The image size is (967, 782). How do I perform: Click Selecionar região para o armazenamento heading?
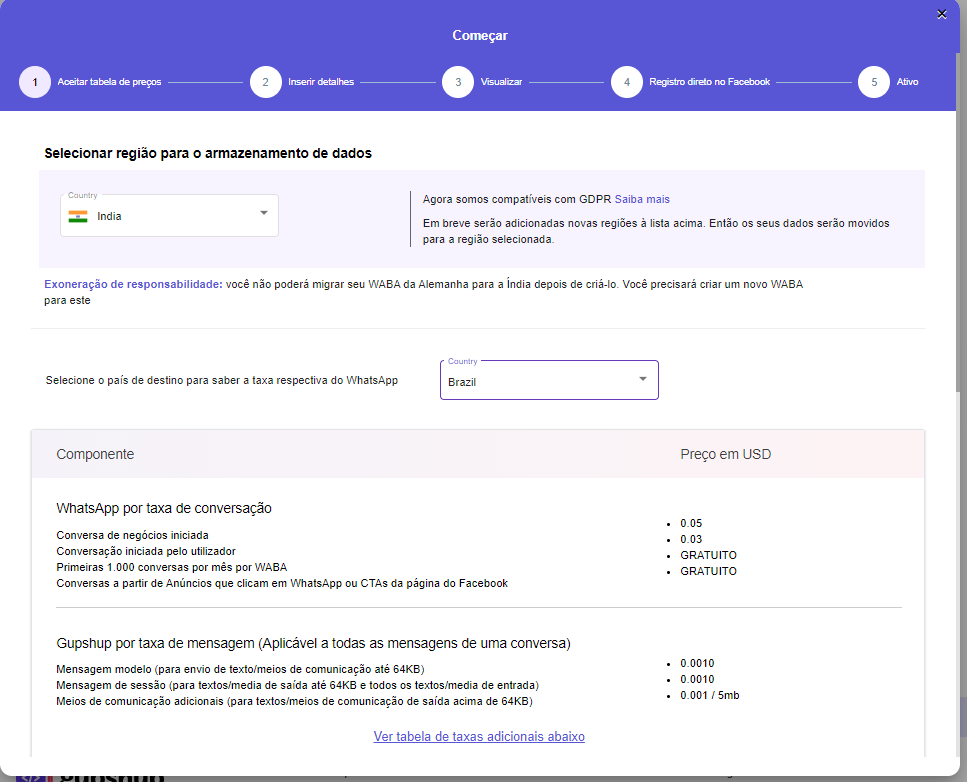208,153
